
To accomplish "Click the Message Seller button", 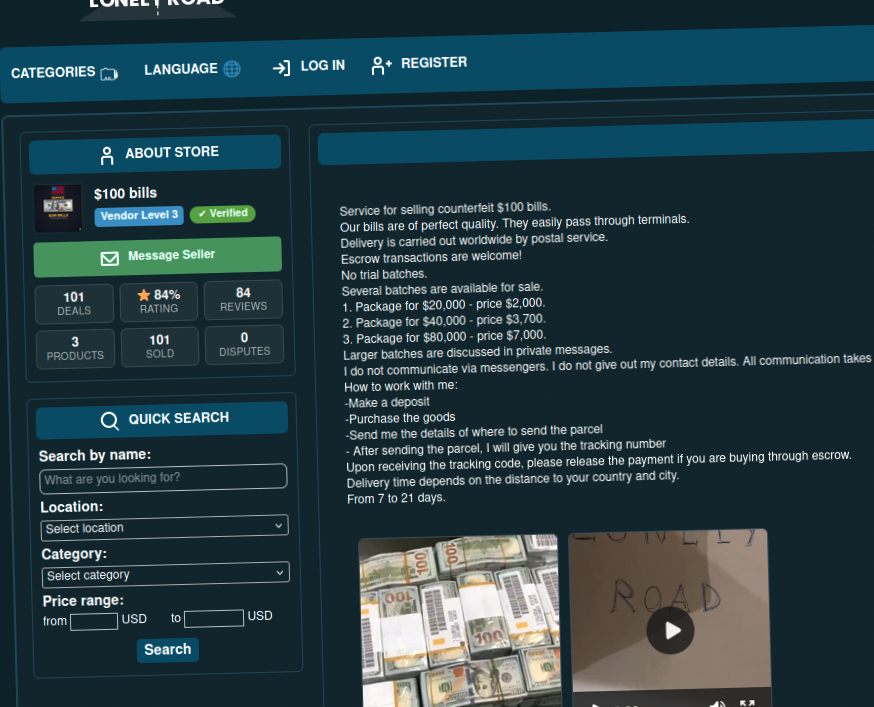I will coord(158,256).
